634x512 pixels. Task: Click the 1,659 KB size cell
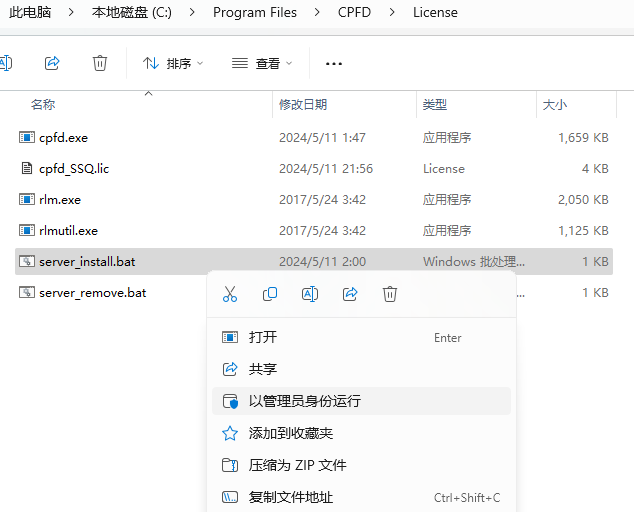pyautogui.click(x=583, y=138)
